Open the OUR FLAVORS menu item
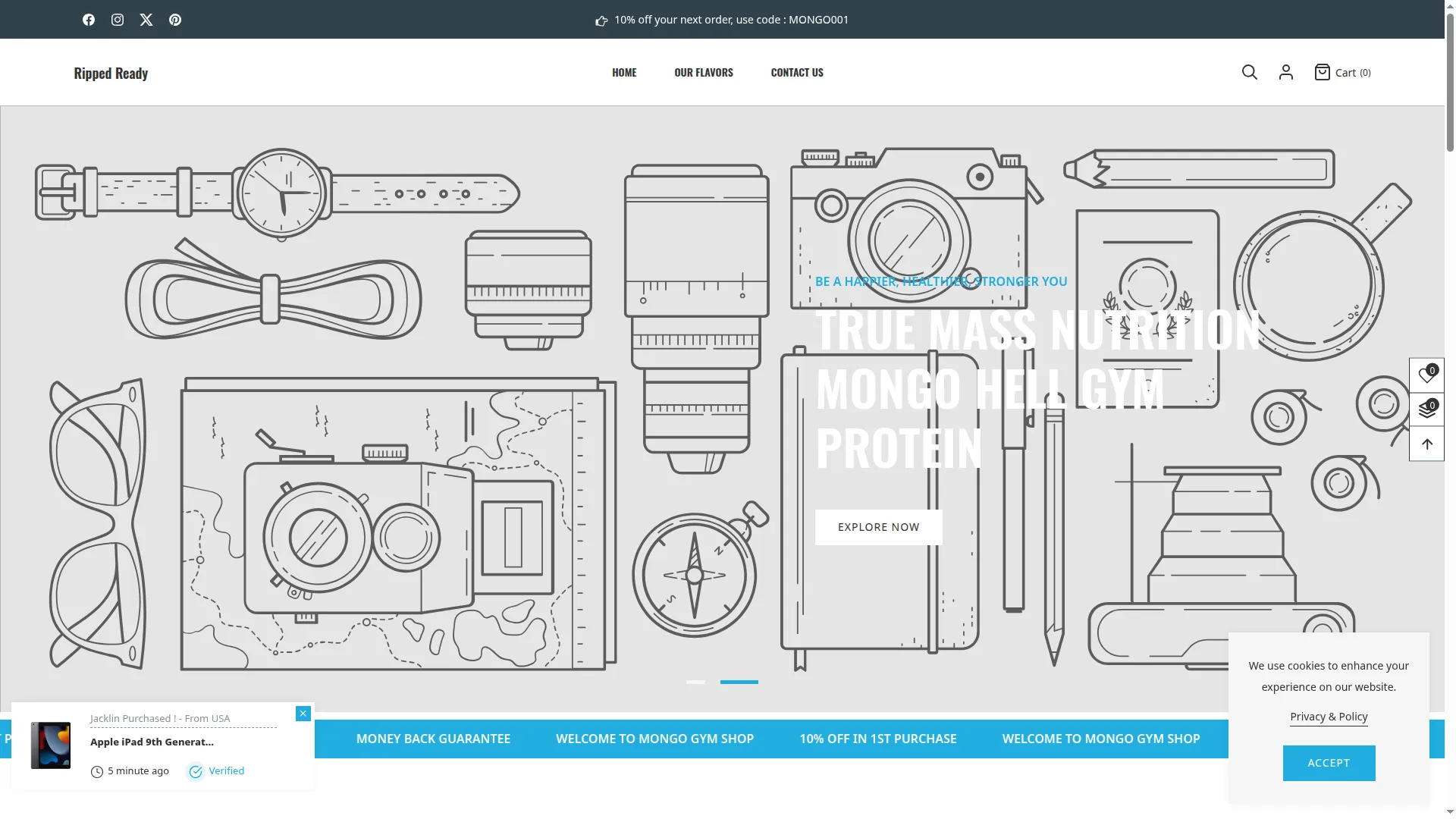 point(704,73)
